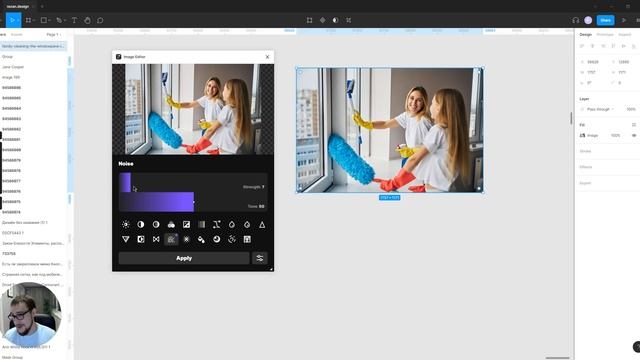Open the Page 1 dropdown
640x360 pixels.
click(x=53, y=35)
